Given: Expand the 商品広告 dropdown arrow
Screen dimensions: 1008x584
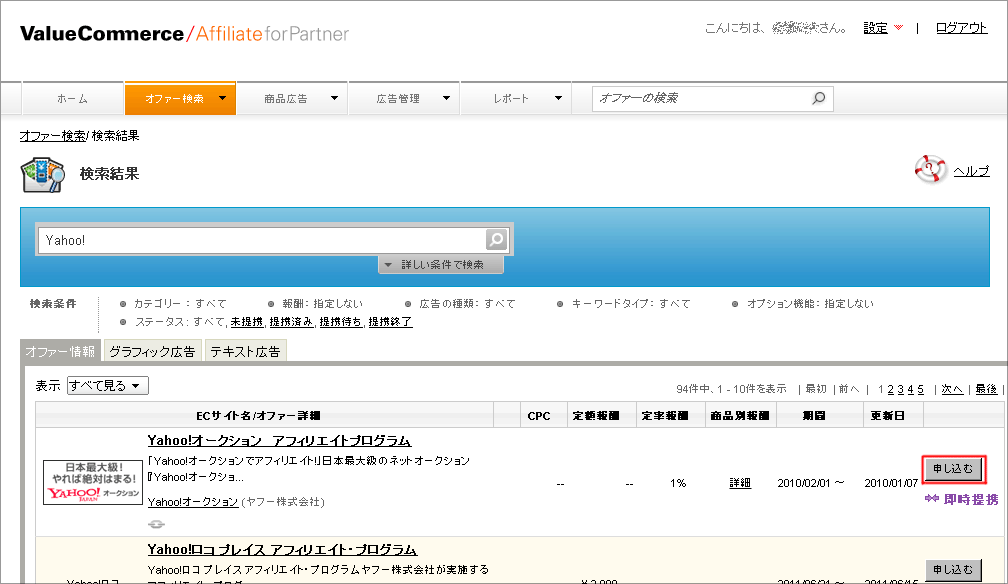Looking at the screenshot, I should coord(334,98).
